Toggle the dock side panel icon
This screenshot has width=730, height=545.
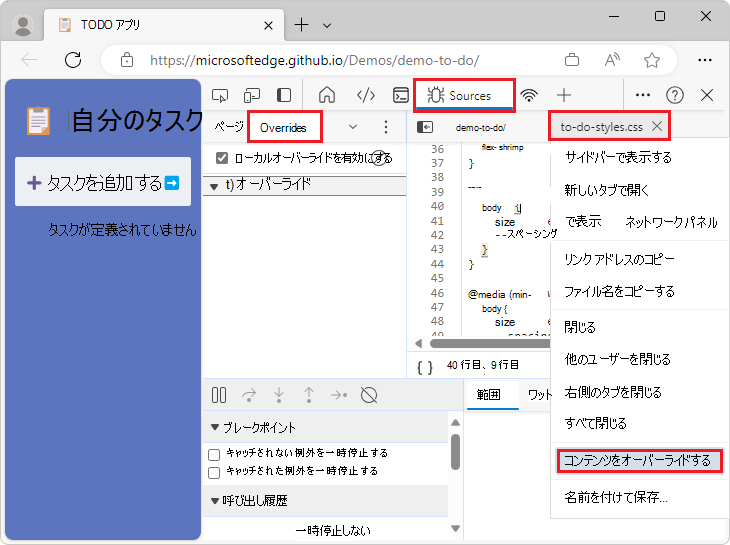coord(284,95)
